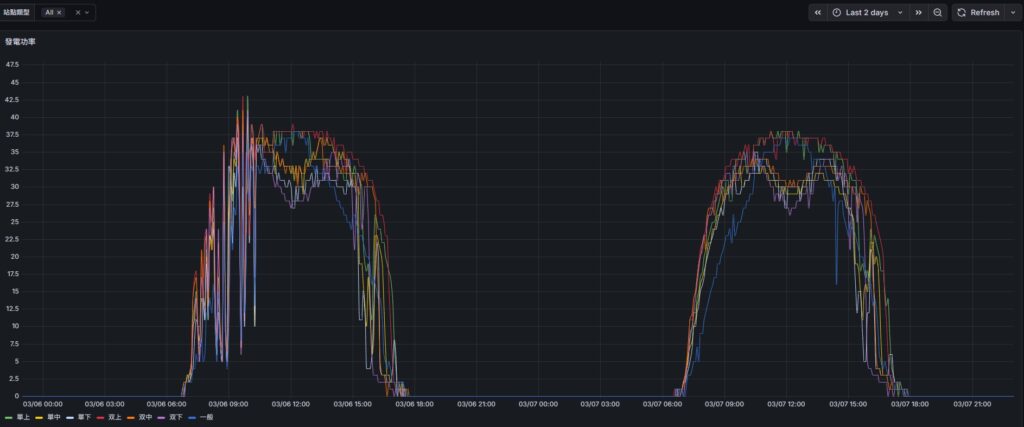Image resolution: width=1024 pixels, height=427 pixels.
Task: Expand the refresh interval dropdown arrow
Action: click(1010, 13)
